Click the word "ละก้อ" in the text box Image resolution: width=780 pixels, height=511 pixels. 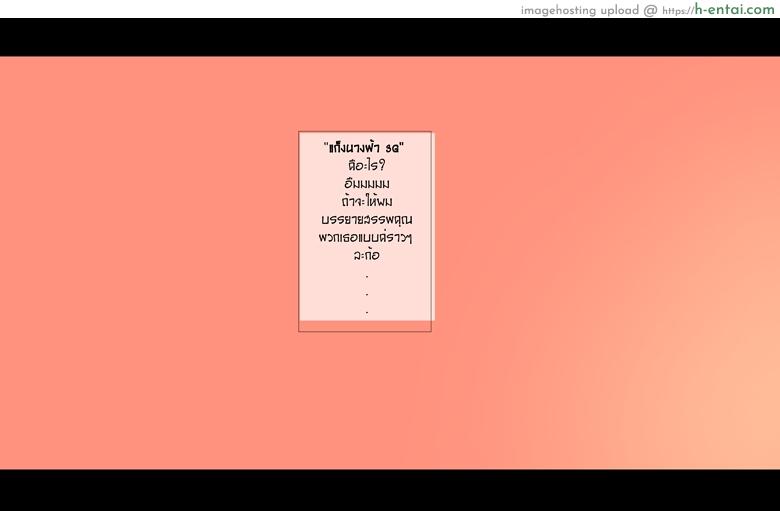tap(366, 256)
